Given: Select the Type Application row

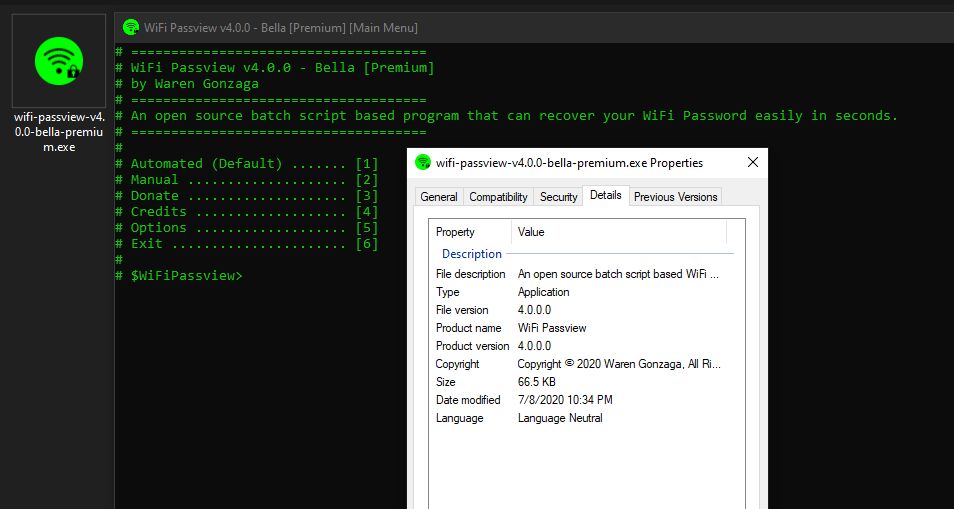Looking at the screenshot, I should [578, 292].
